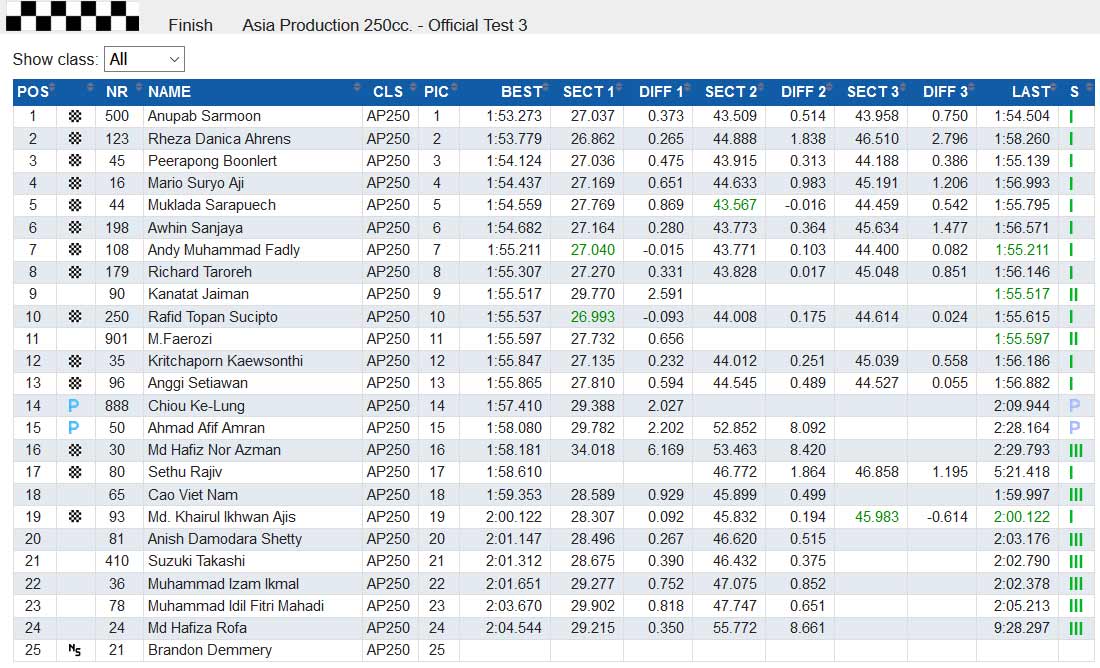Click checkered flag for Rafid Topan Sucipto
The width and height of the screenshot is (1100, 668).
click(75, 317)
